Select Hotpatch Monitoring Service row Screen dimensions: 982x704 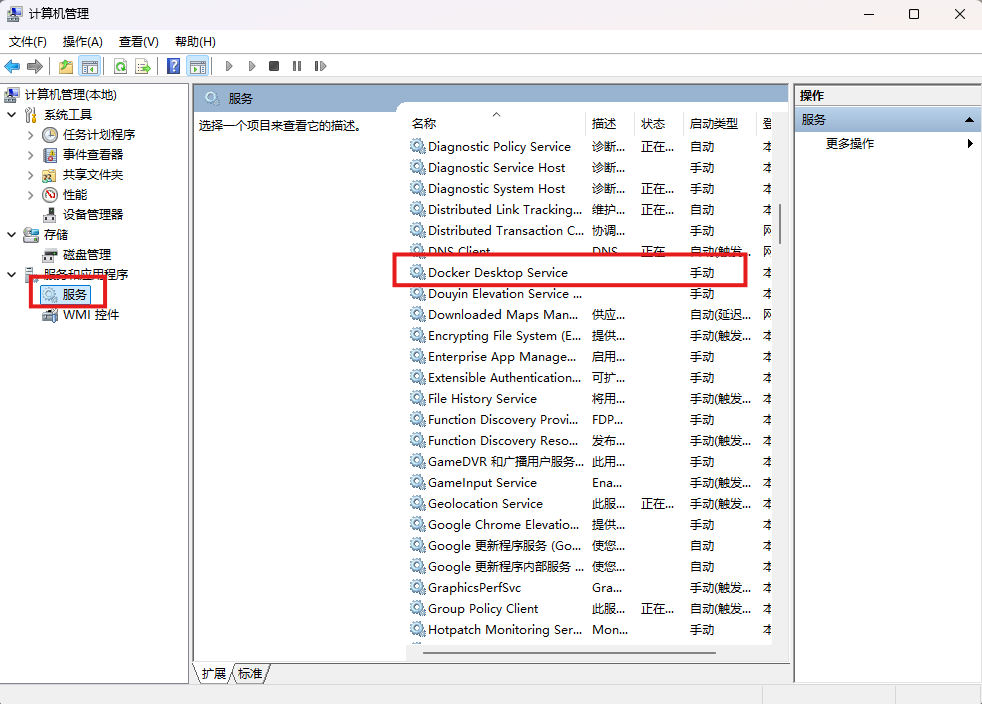(x=589, y=629)
